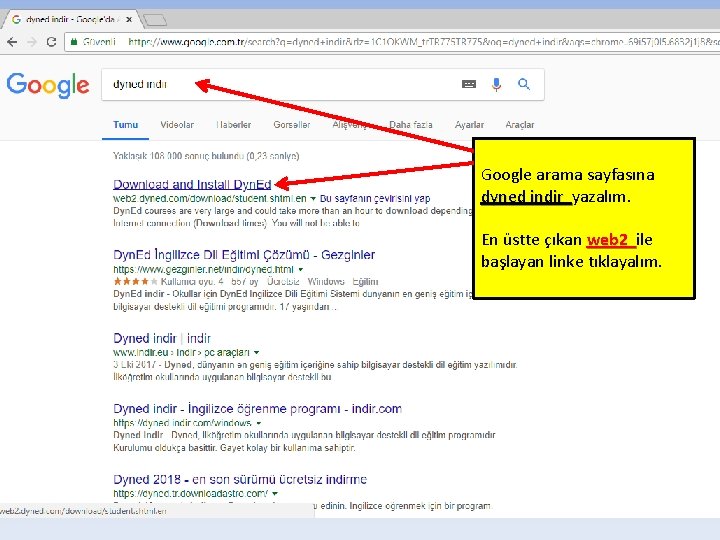Click the green secure padlock icon
Viewport: 720px width, 540px height.
tap(73, 42)
